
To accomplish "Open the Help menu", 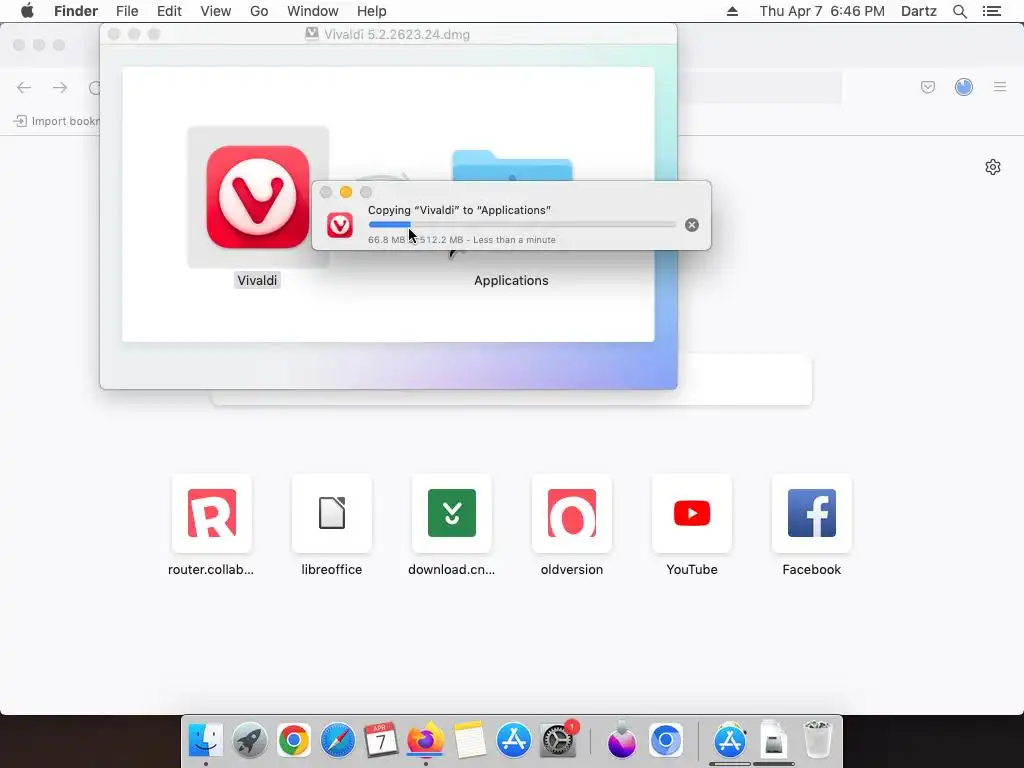I will (x=372, y=11).
